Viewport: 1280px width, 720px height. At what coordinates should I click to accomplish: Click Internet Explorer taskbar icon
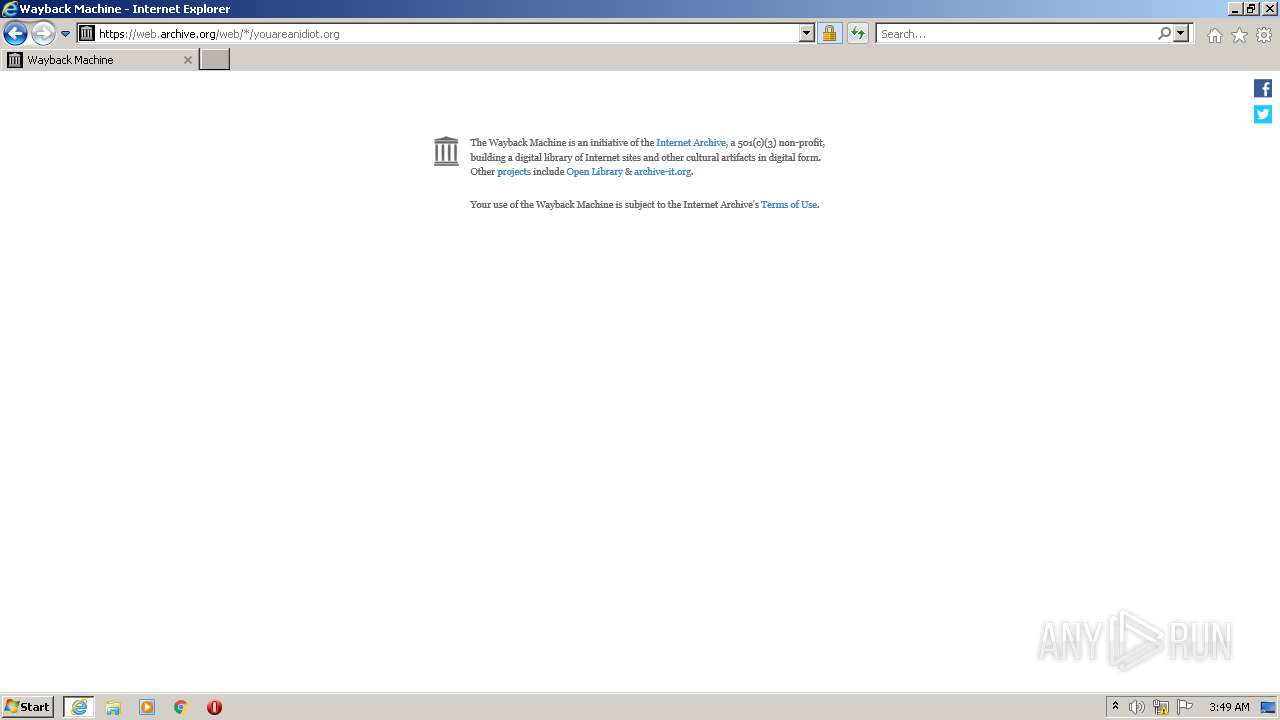click(x=79, y=707)
